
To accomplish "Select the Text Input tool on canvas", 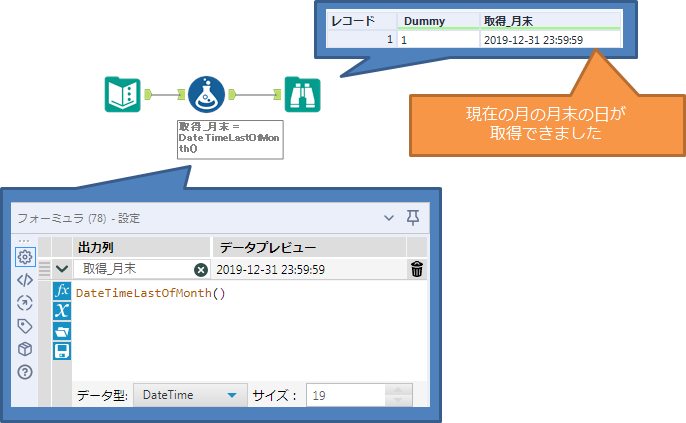I will pyautogui.click(x=122, y=94).
